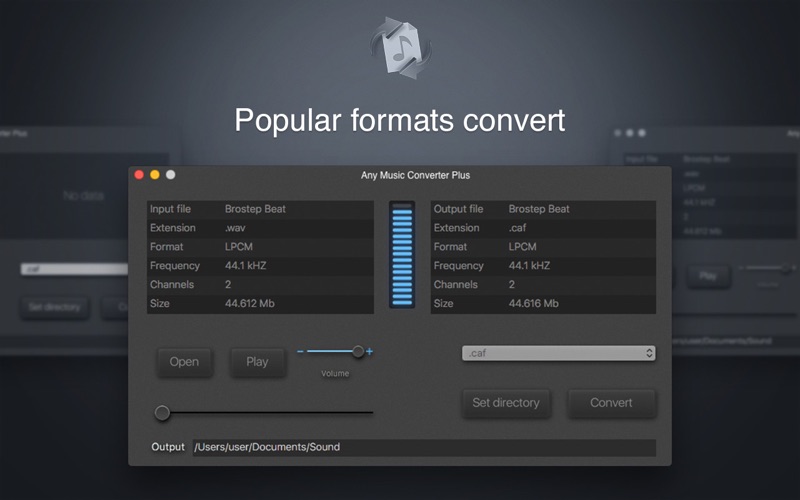Minimize window with the yellow button
The height and width of the screenshot is (500, 800).
(155, 174)
